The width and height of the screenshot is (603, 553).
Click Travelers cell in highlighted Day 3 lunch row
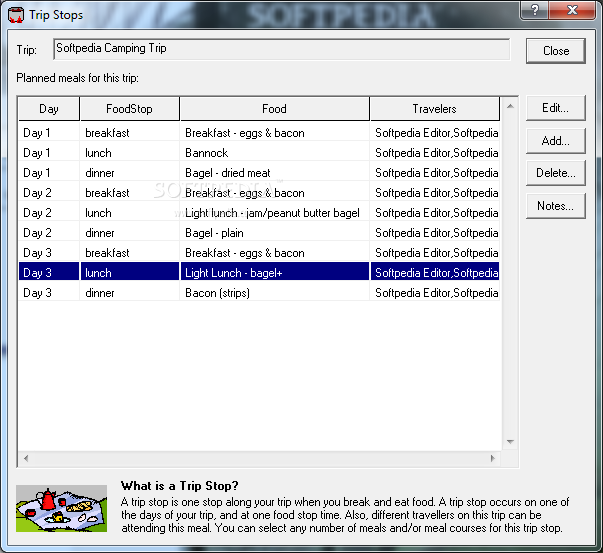435,273
